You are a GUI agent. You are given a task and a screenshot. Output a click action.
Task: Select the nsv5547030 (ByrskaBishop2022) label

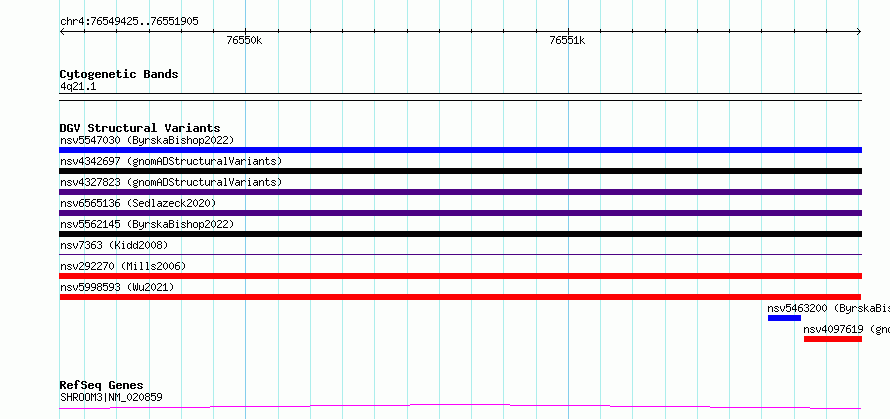click(147, 140)
